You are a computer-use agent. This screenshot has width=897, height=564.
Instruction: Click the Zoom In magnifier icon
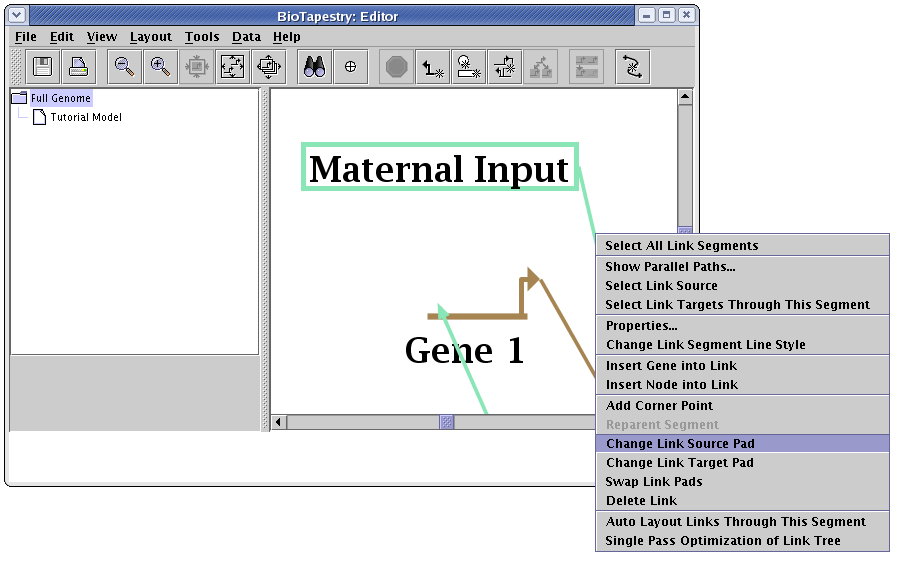tap(160, 67)
